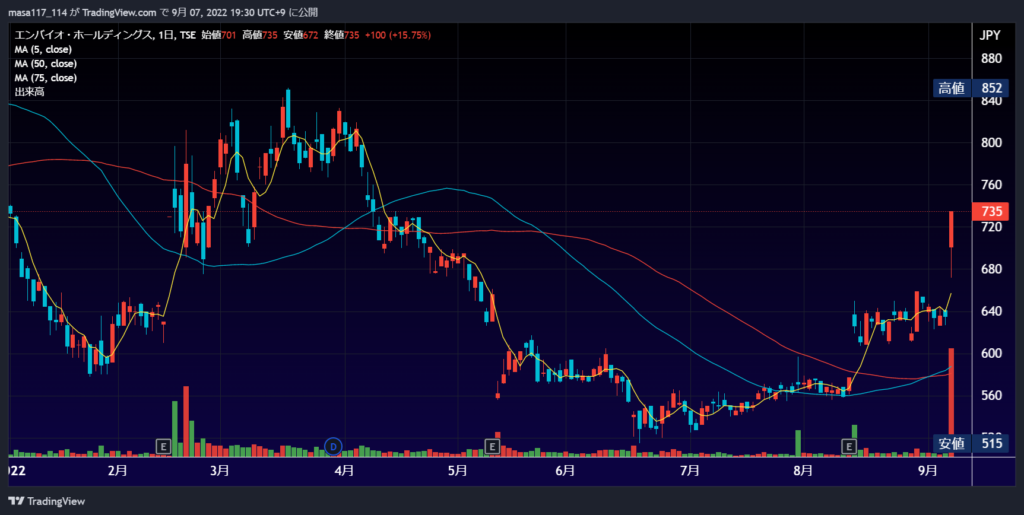The height and width of the screenshot is (515, 1024).
Task: Click the 3月 label on time axis
Action: (x=220, y=470)
